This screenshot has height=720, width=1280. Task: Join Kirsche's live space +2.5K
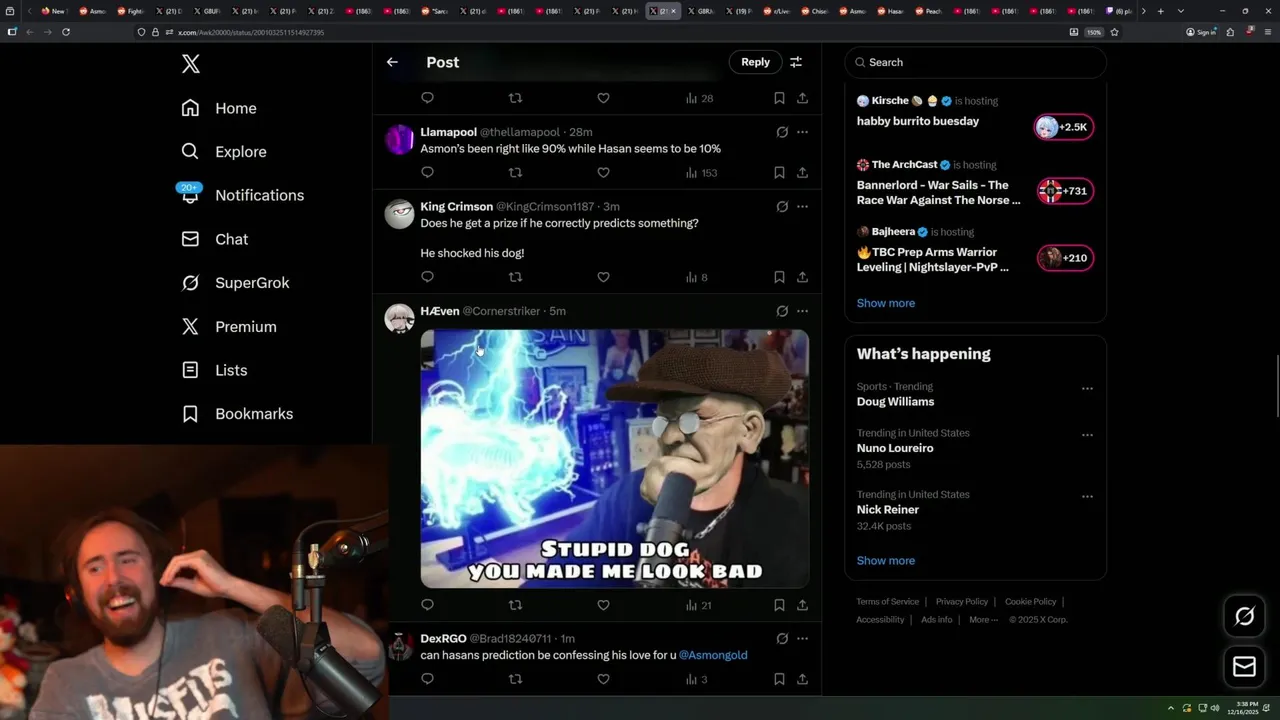tap(1063, 127)
